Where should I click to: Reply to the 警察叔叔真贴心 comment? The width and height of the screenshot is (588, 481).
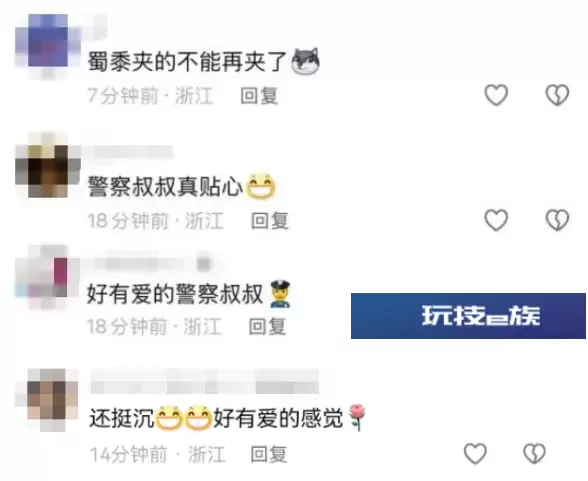pyautogui.click(x=270, y=220)
